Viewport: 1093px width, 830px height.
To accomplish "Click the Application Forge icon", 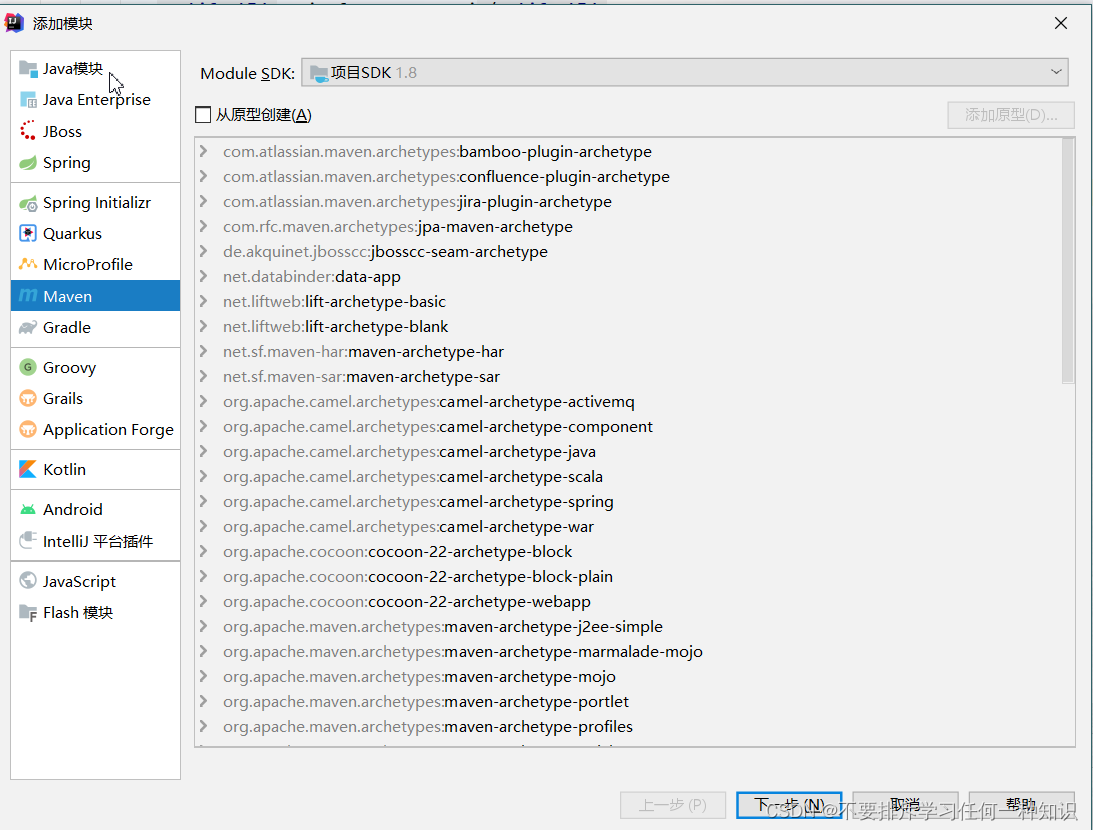I will 28,429.
